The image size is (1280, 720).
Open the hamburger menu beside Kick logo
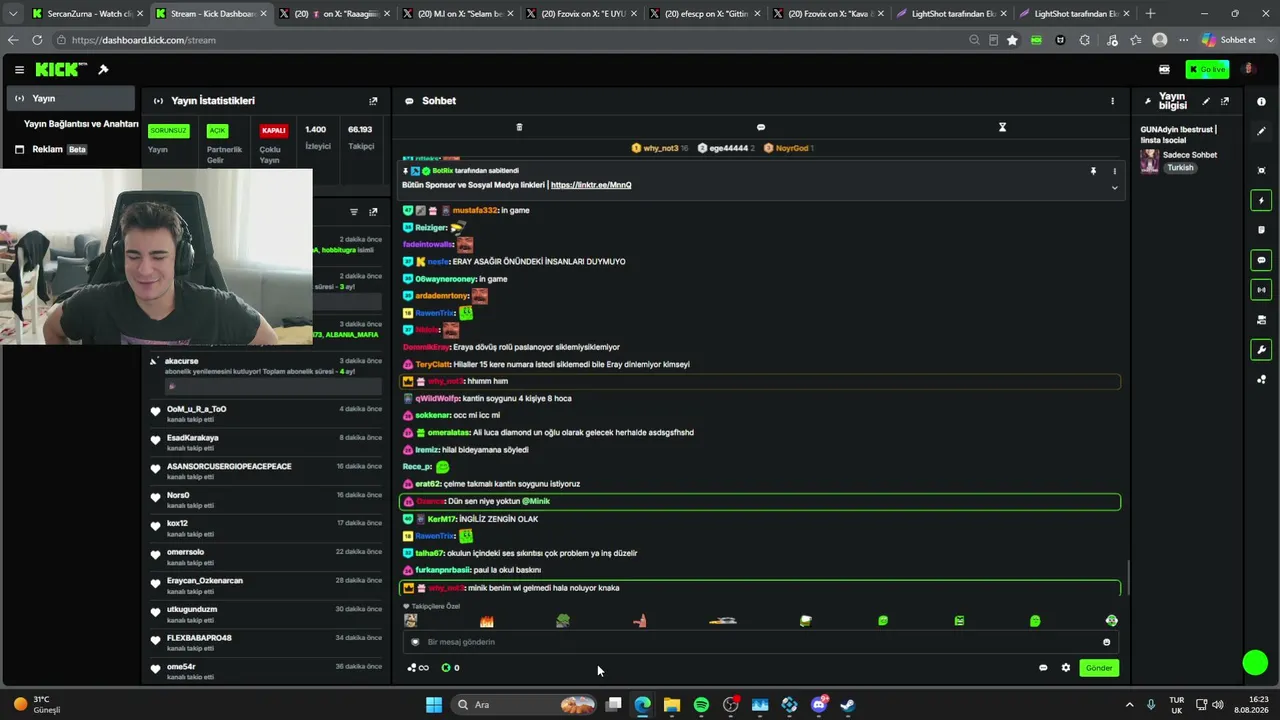pyautogui.click(x=19, y=70)
